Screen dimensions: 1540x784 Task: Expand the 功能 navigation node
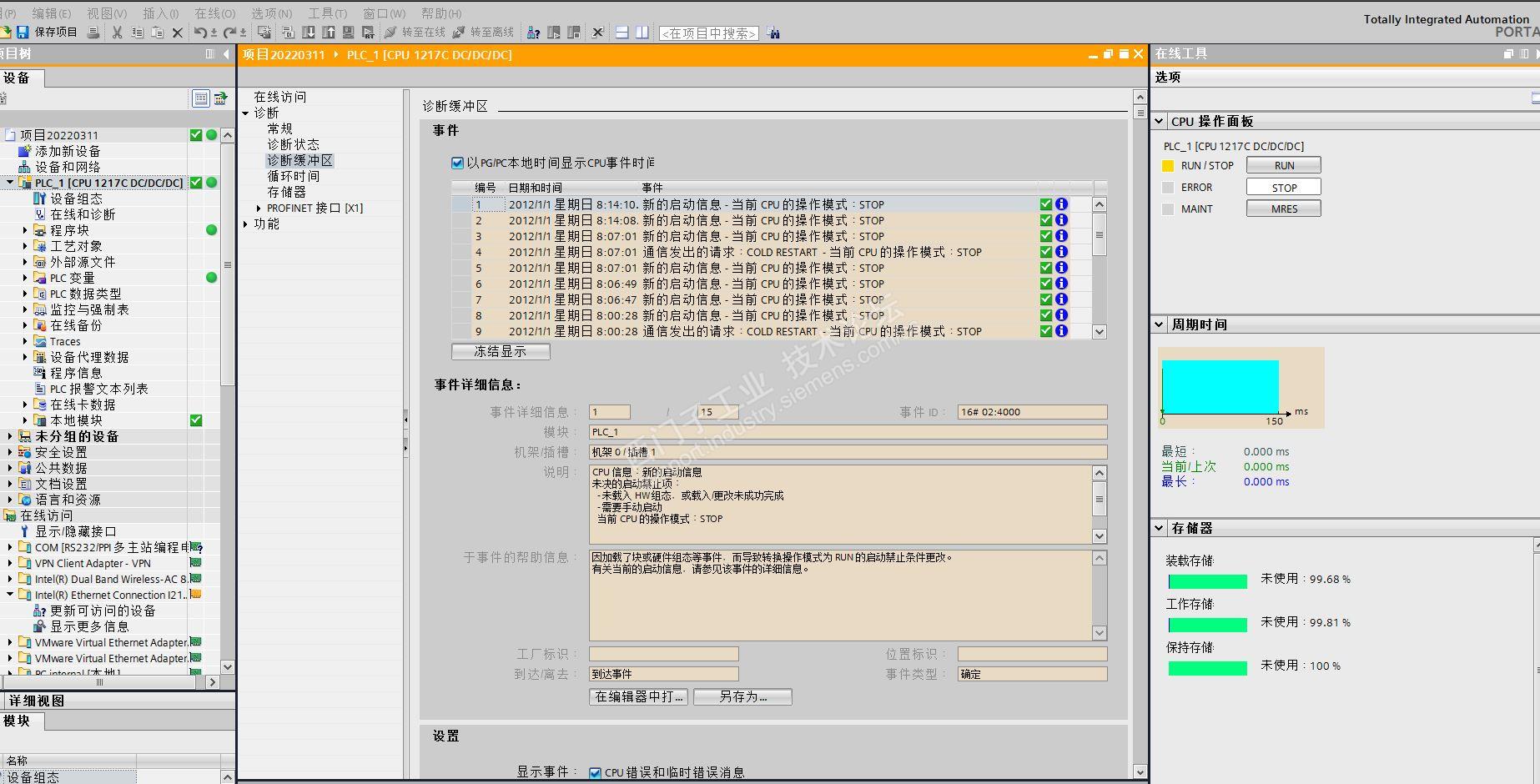(x=245, y=224)
